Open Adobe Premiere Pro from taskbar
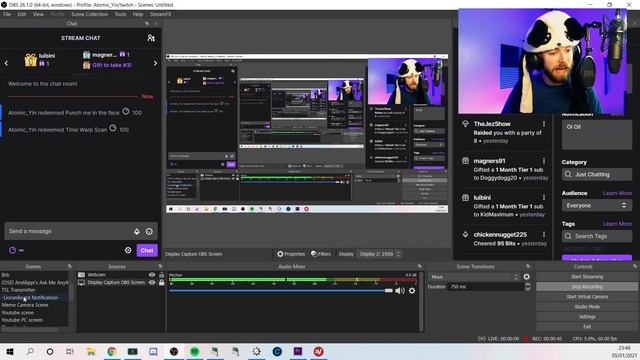This screenshot has height=360, width=640. (x=298, y=351)
